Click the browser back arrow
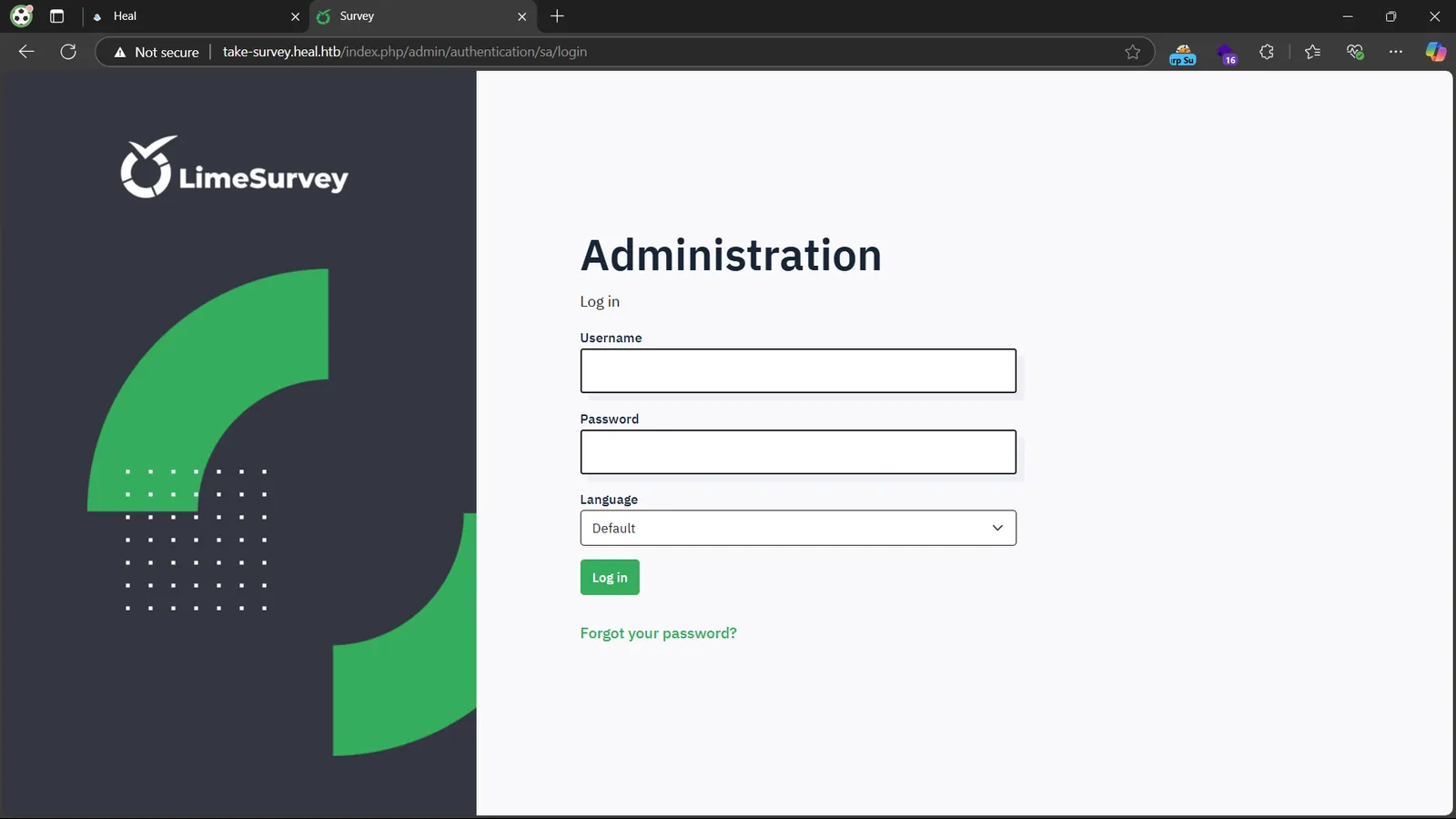Image resolution: width=1456 pixels, height=819 pixels. coord(26,52)
